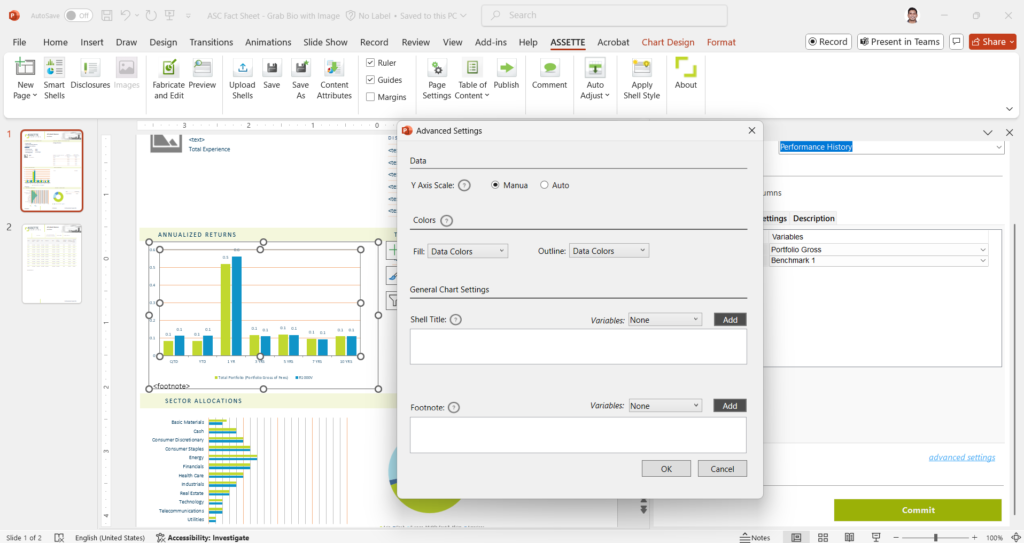
Task: Open the Format ribbon tab
Action: [721, 42]
